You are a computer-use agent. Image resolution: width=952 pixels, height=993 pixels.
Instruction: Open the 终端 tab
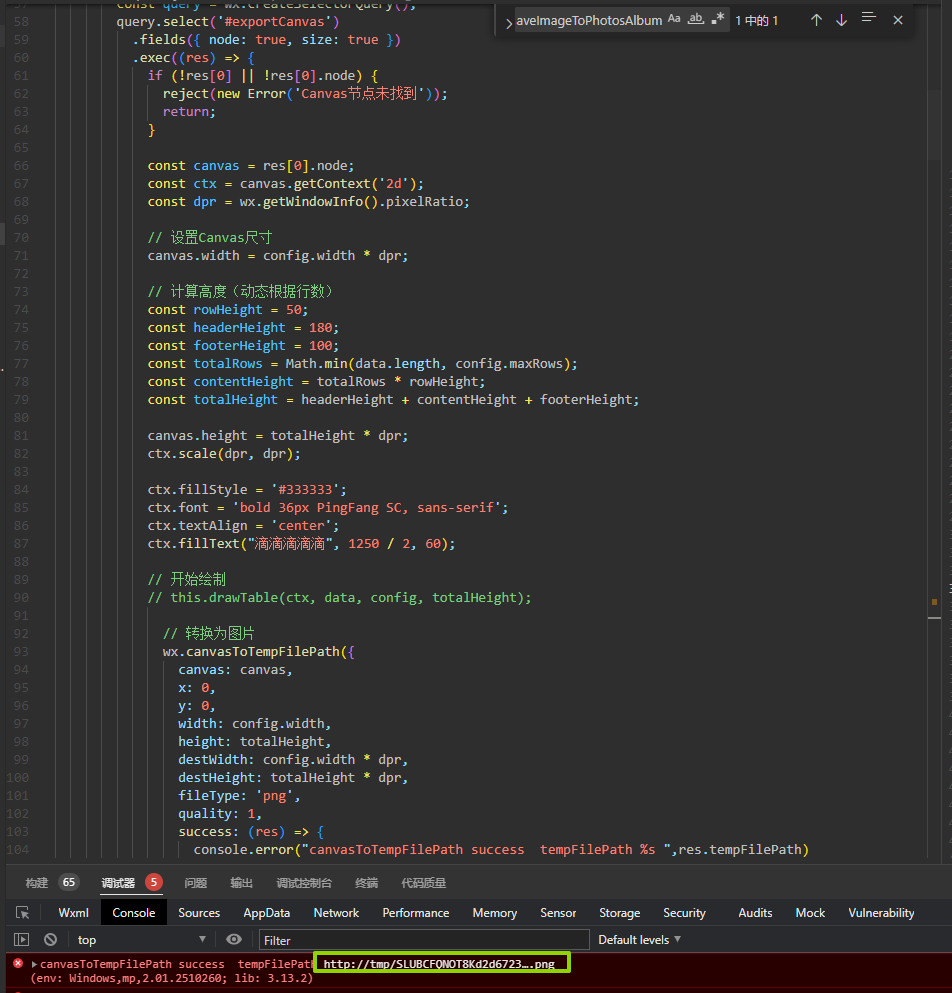[367, 883]
